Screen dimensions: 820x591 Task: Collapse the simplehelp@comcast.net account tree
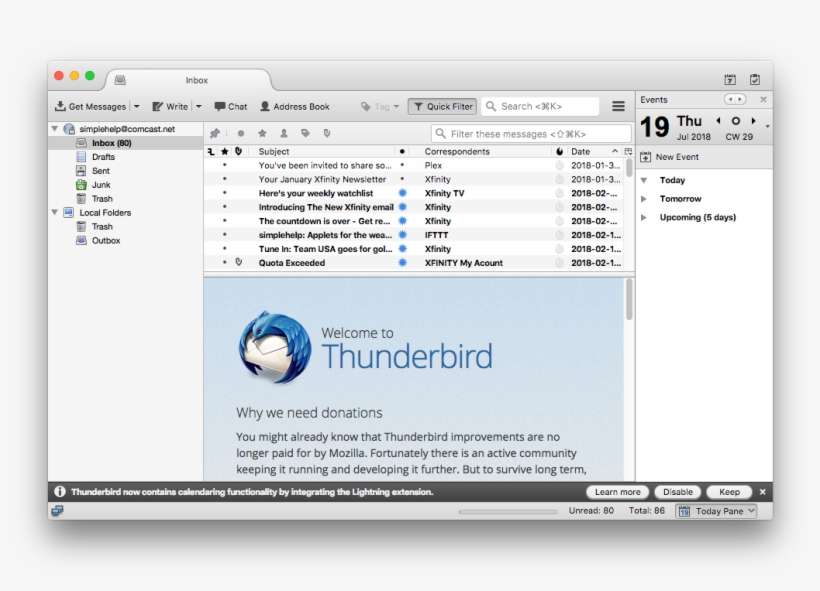[x=57, y=128]
